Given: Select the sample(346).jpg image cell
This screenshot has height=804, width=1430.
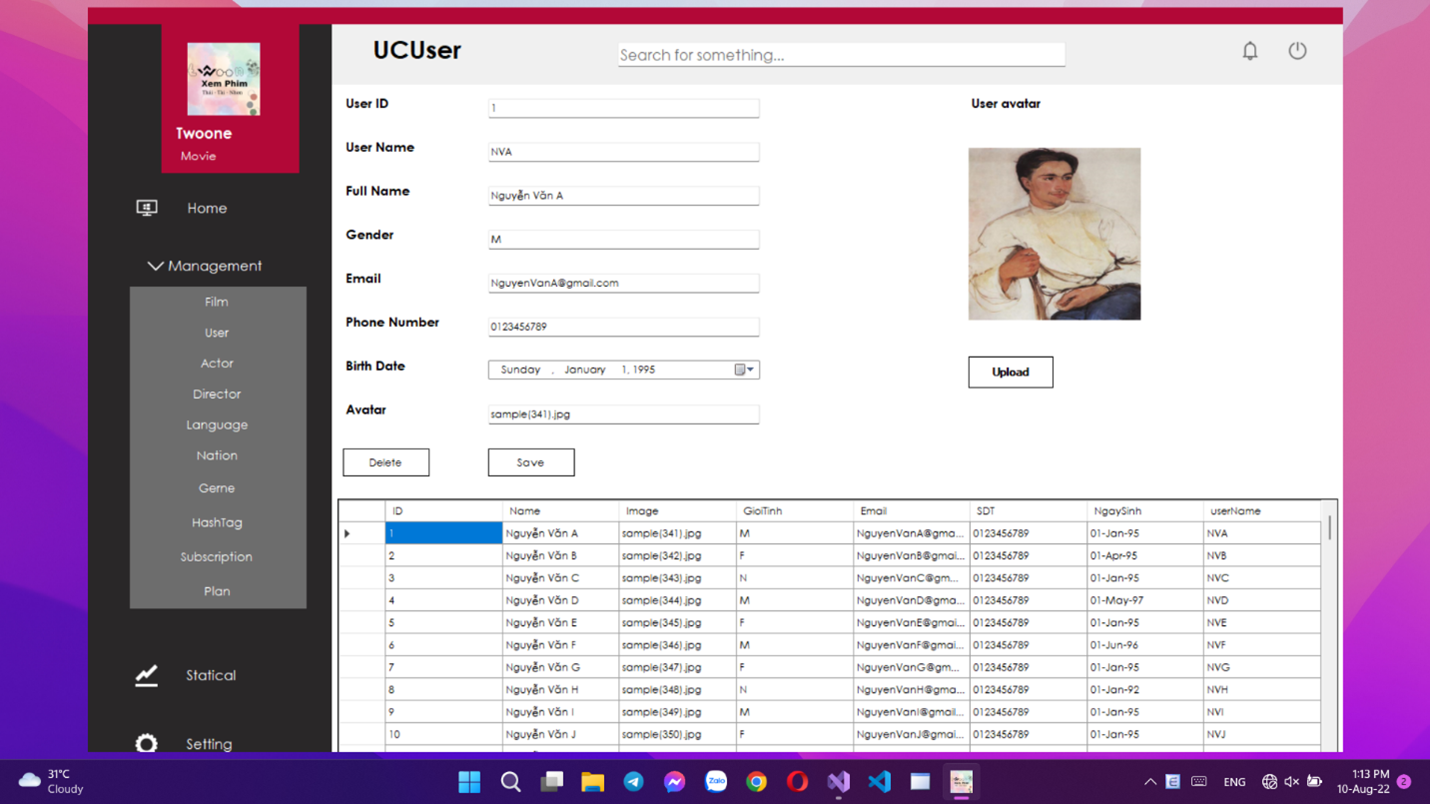Looking at the screenshot, I should [677, 645].
